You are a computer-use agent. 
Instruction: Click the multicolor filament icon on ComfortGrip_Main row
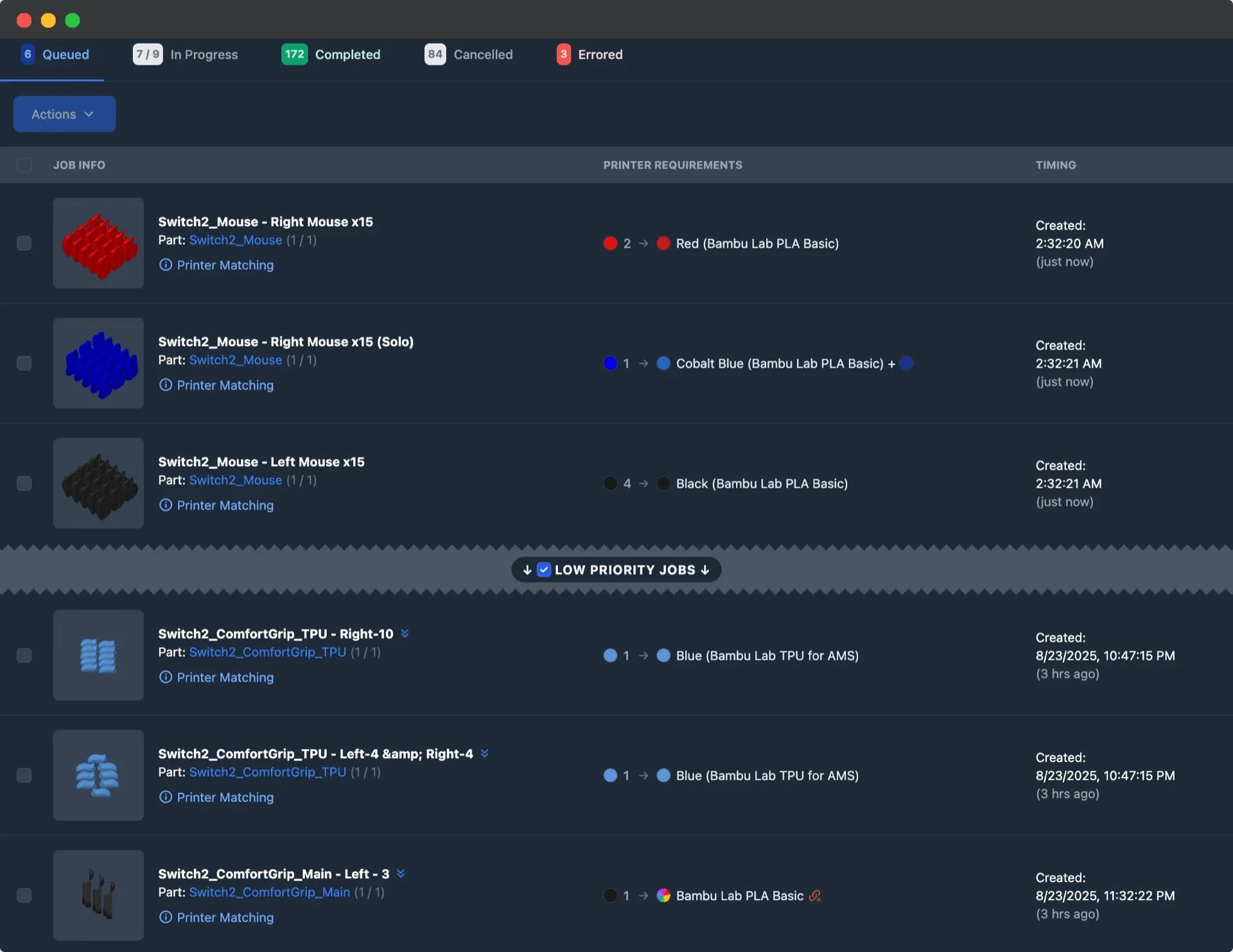point(664,896)
